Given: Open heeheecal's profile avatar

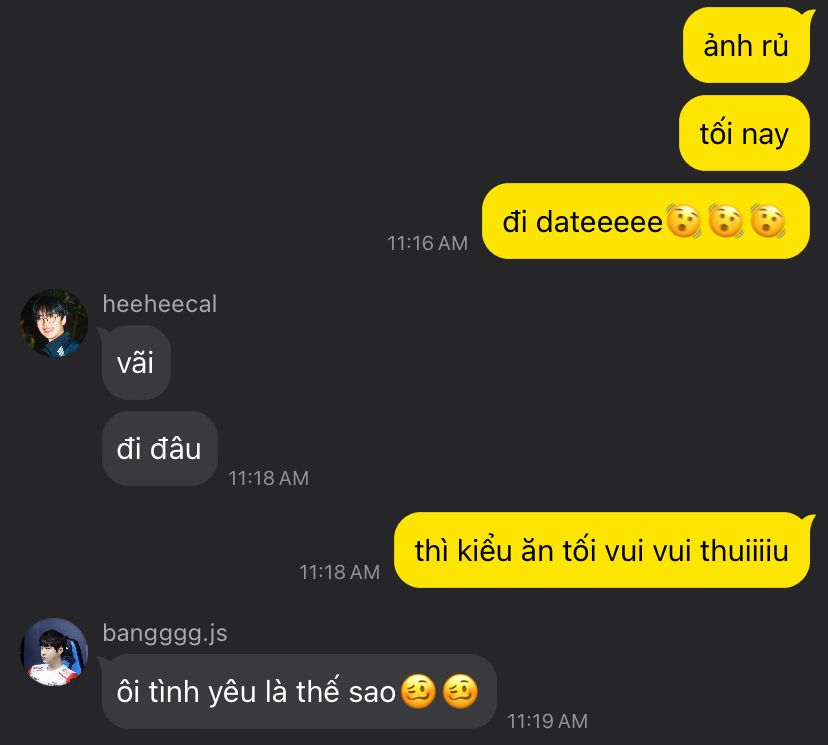Looking at the screenshot, I should 54,323.
